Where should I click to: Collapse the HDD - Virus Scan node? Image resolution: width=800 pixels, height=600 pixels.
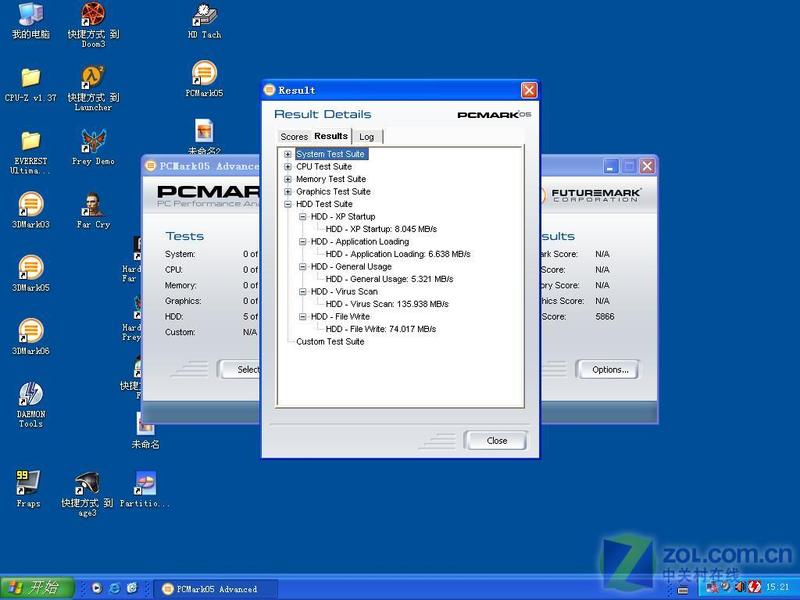pyautogui.click(x=303, y=291)
